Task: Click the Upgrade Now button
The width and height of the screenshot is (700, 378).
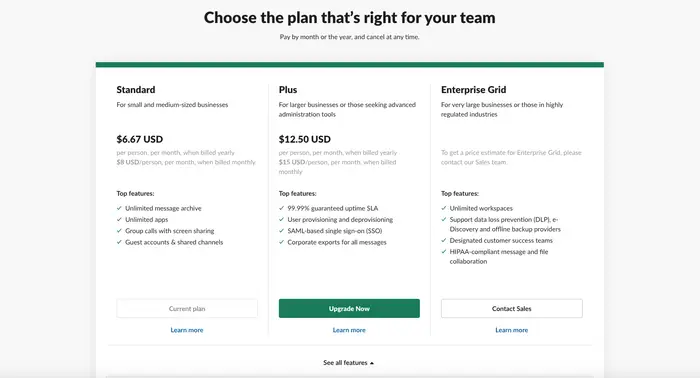Action: tap(349, 308)
